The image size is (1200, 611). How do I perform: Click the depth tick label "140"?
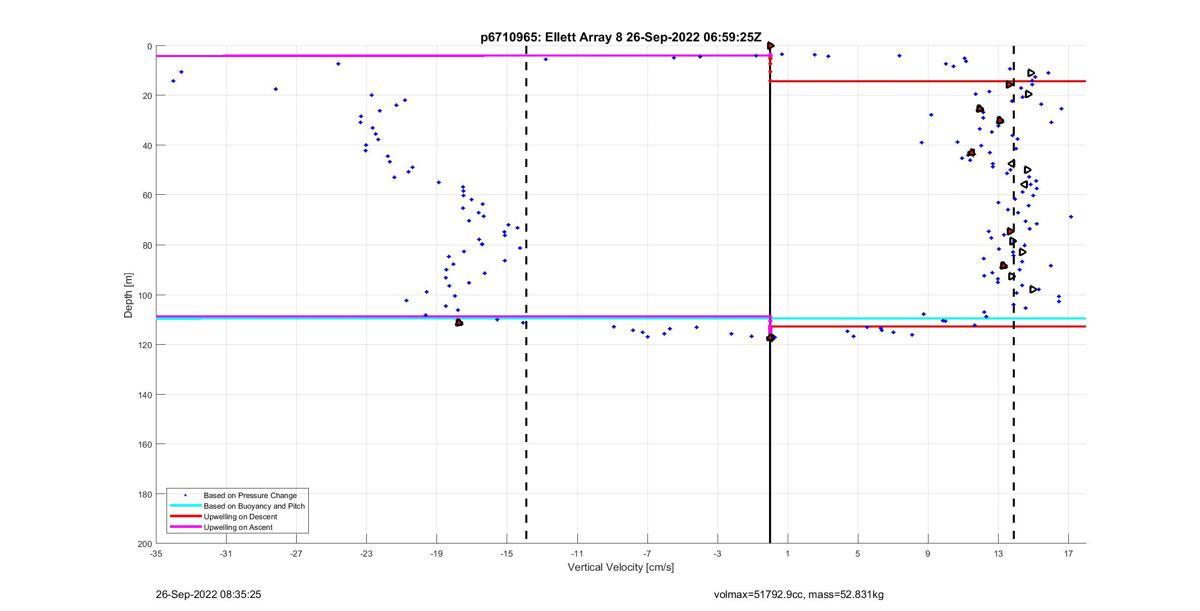pos(145,394)
